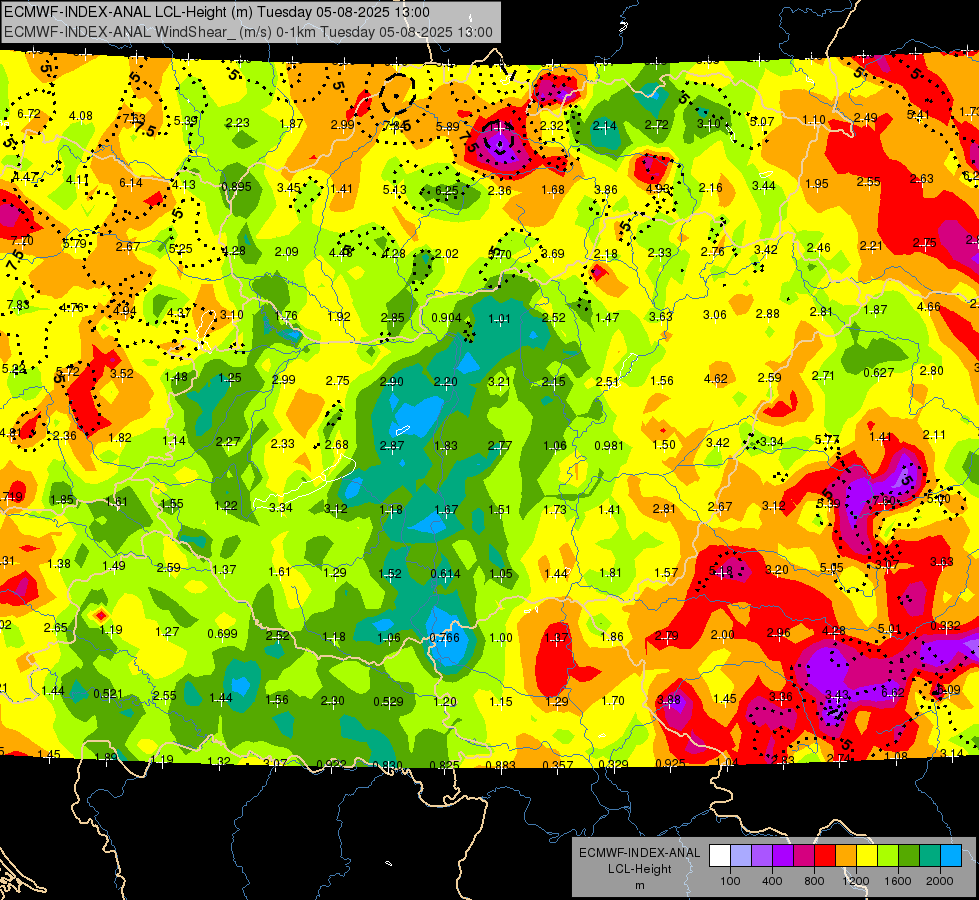The width and height of the screenshot is (979, 900).
Task: Click the map value 0.699
Action: tap(222, 633)
